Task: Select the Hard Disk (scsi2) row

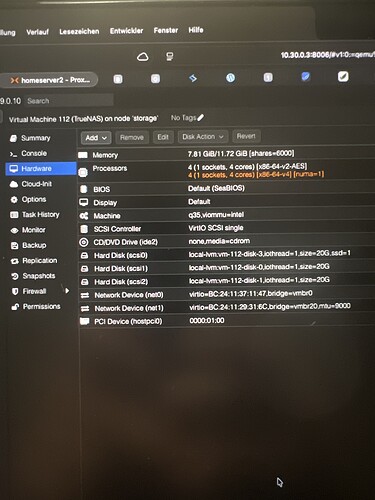Action: click(227, 281)
